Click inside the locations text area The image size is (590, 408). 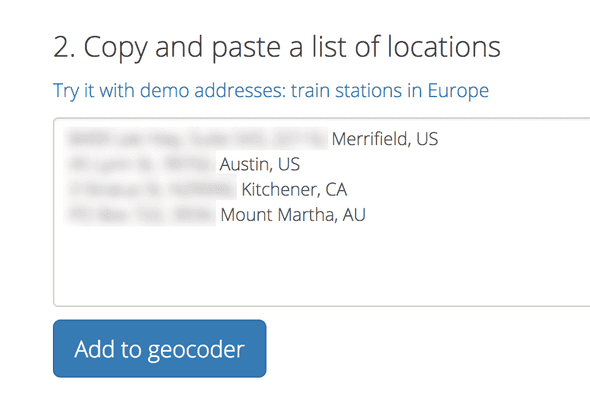[x=322, y=212]
